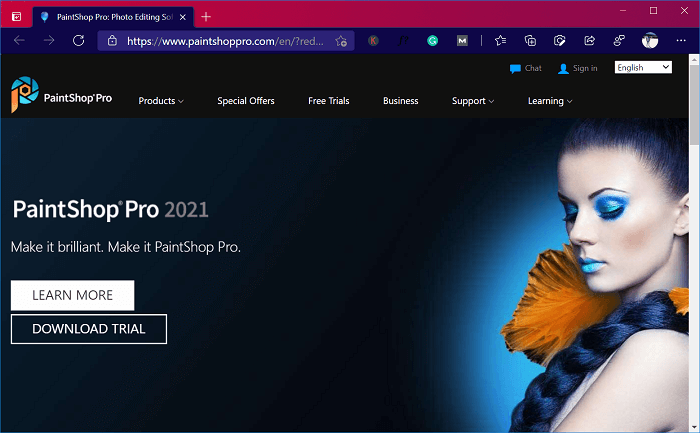Open the f? extension icon
This screenshot has height=433, width=700.
coord(403,41)
